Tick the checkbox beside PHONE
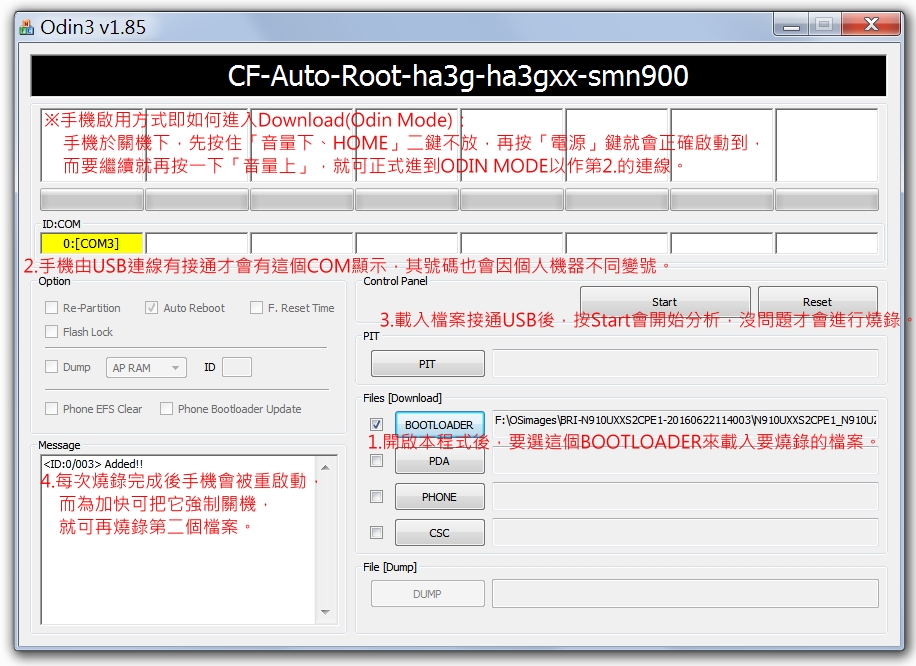This screenshot has height=666, width=916. (x=377, y=497)
